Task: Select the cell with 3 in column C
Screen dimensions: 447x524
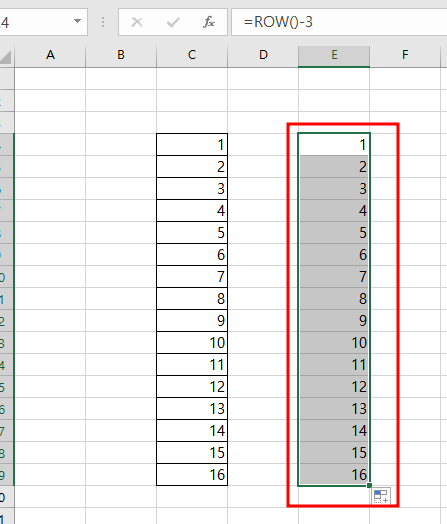Action: [192, 188]
